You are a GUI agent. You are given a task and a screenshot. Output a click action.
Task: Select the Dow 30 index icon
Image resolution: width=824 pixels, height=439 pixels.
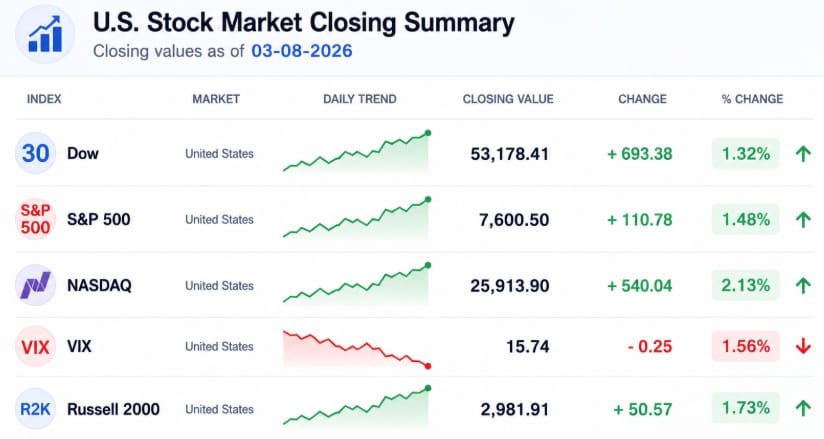35,153
